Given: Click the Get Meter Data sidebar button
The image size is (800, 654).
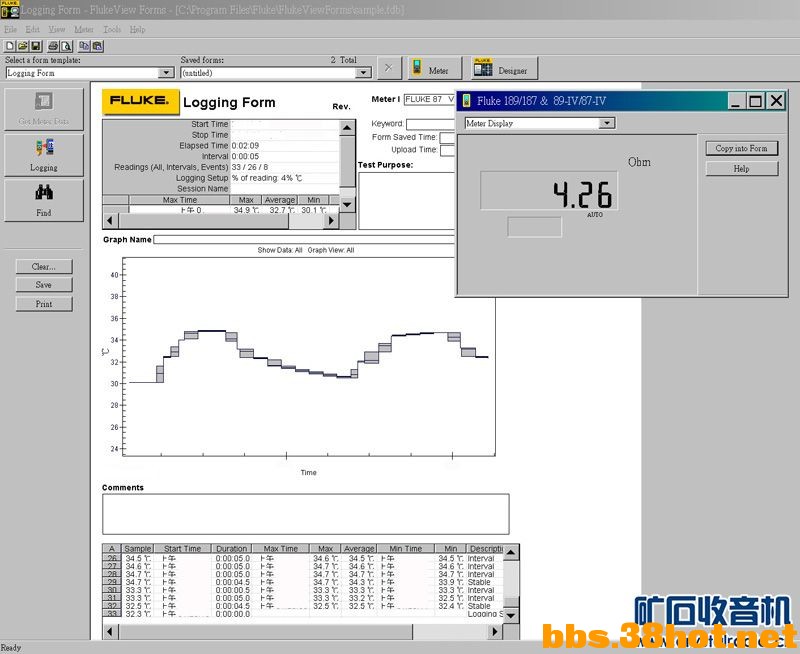Looking at the screenshot, I should 44,109.
